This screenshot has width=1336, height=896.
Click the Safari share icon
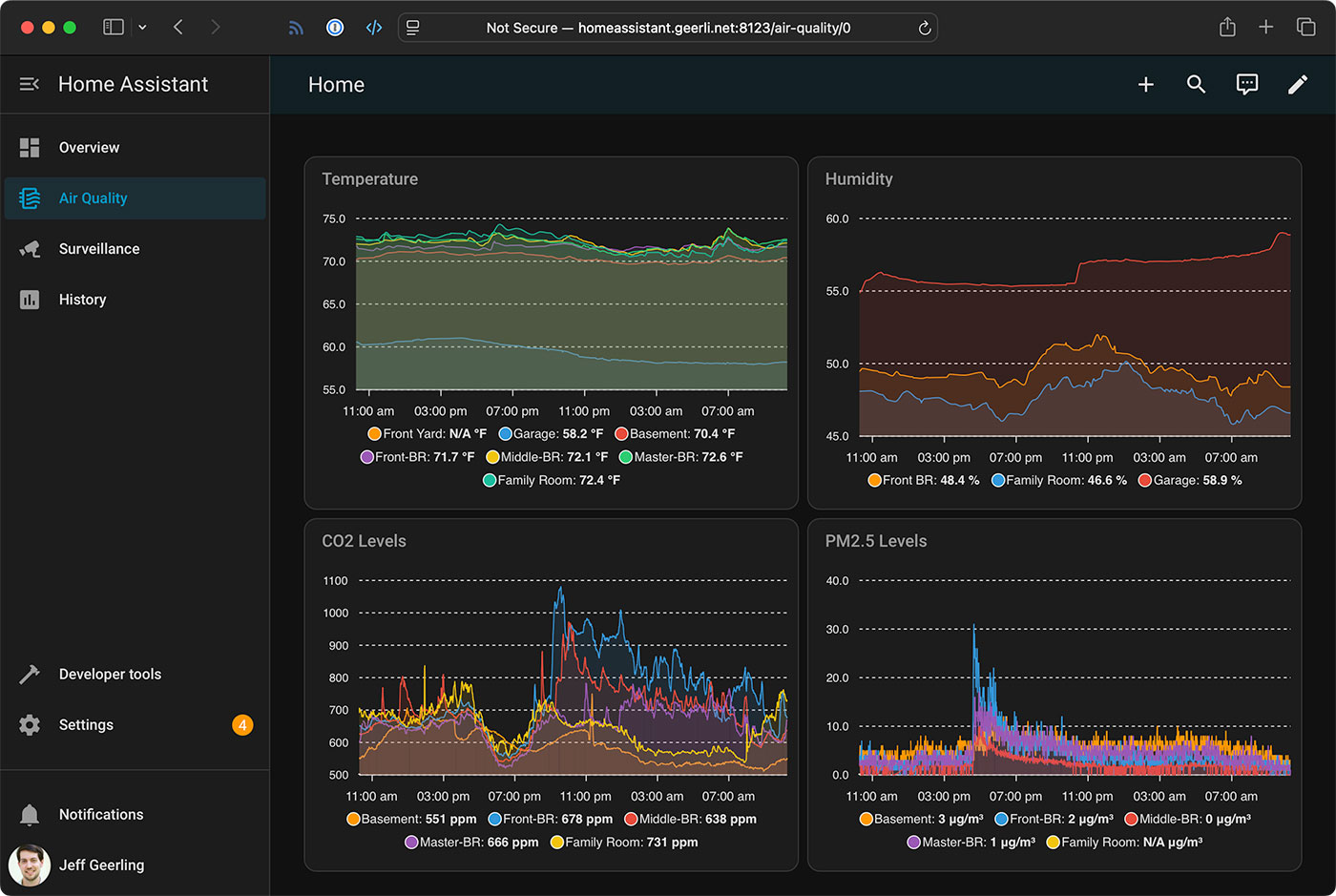tap(1227, 27)
